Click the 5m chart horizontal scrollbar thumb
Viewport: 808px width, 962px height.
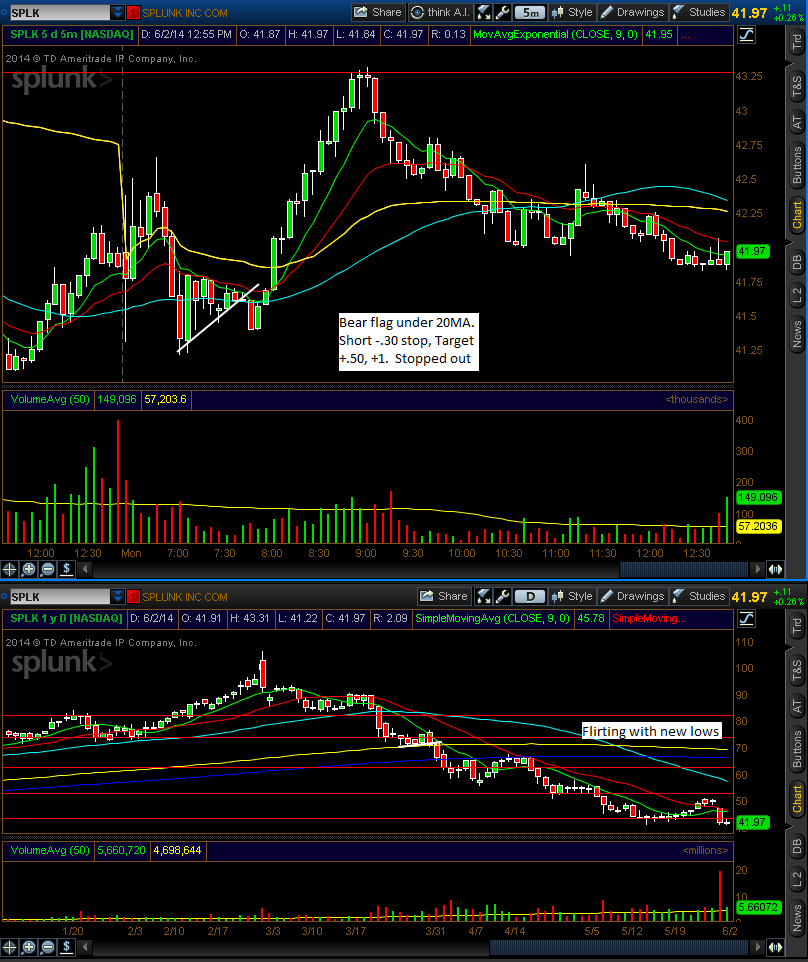(x=683, y=569)
